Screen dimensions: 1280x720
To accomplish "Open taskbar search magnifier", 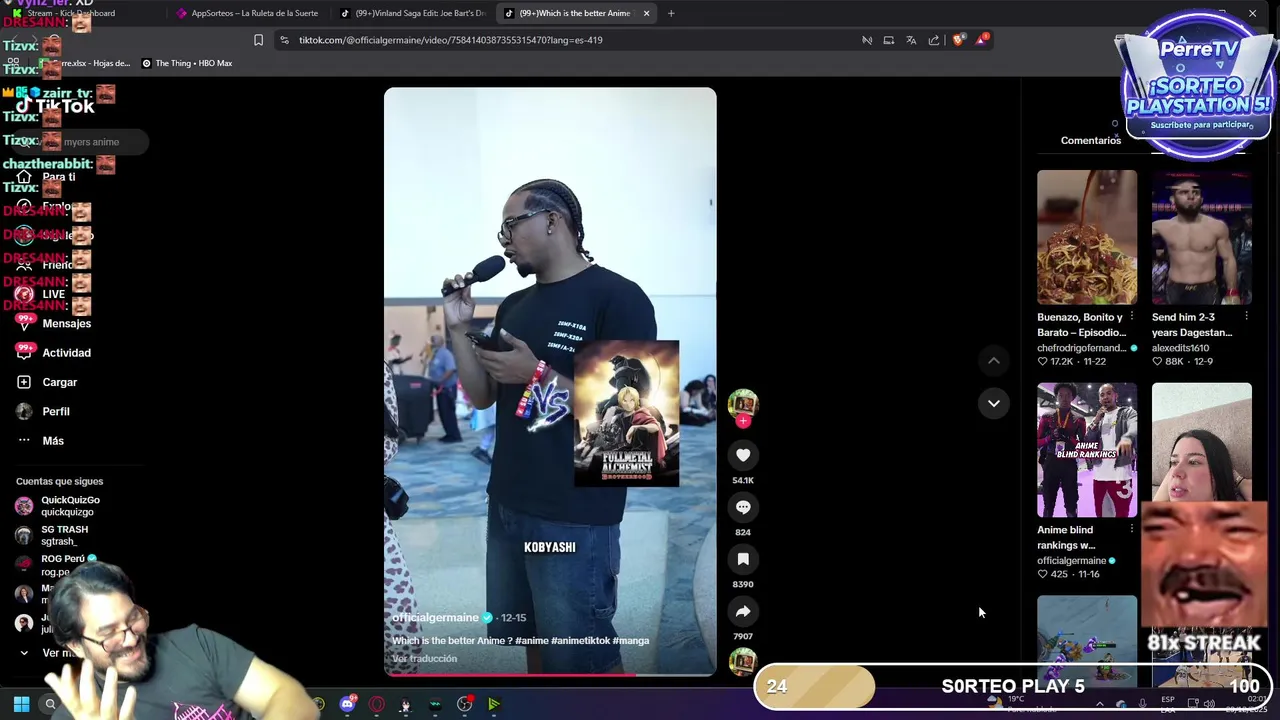I will (50, 704).
